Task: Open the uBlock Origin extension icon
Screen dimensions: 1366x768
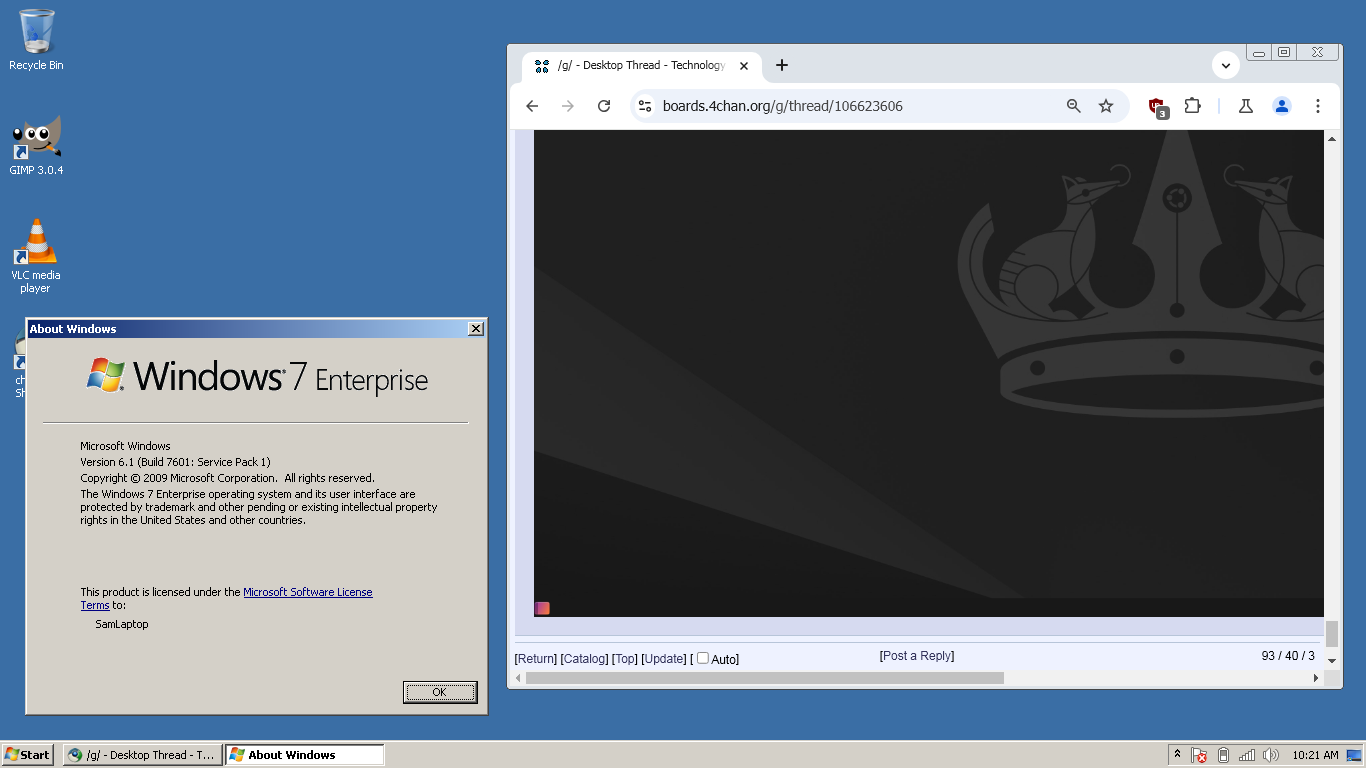Action: coord(1157,106)
